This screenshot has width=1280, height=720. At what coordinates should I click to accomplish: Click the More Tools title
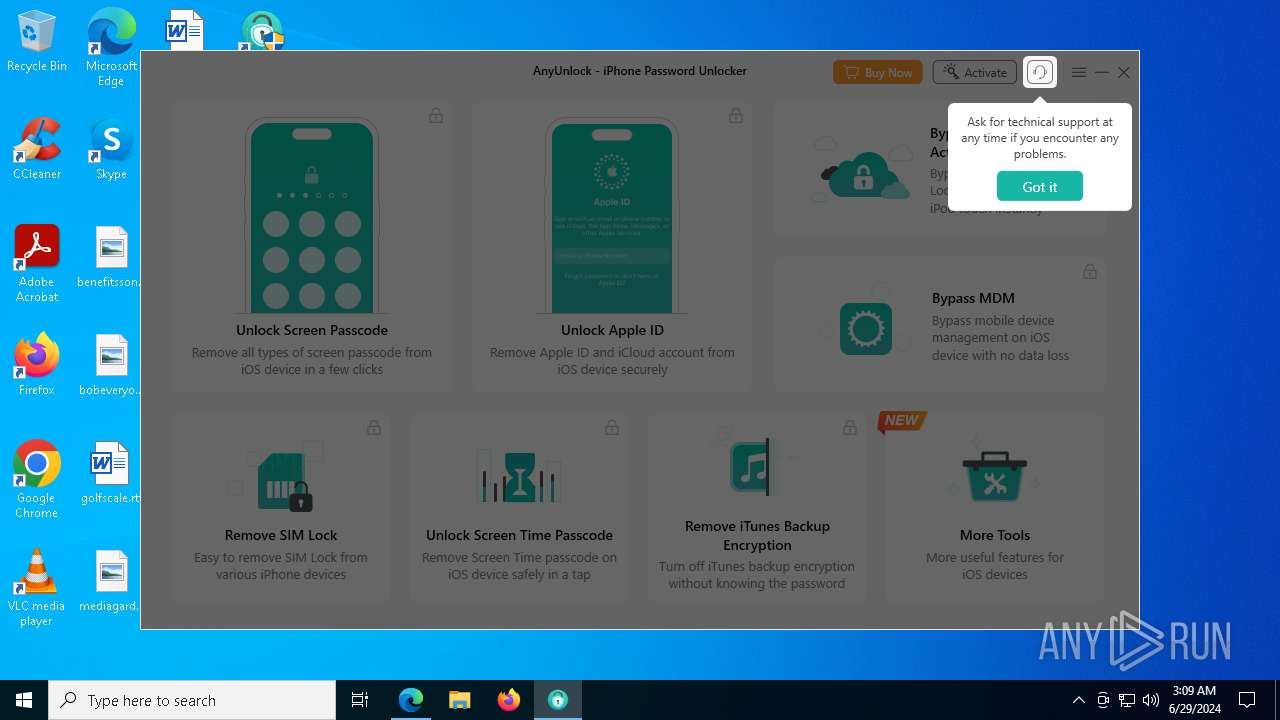pos(995,535)
